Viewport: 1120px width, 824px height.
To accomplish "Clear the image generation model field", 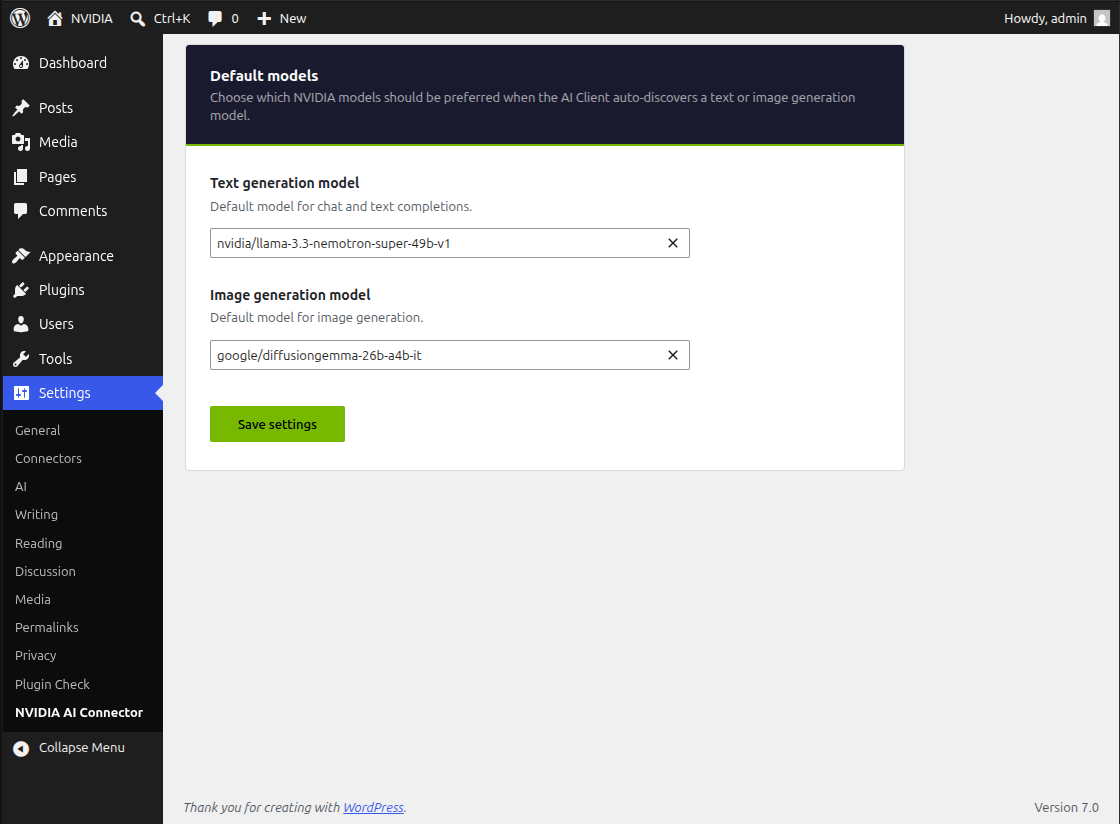I will click(x=673, y=355).
